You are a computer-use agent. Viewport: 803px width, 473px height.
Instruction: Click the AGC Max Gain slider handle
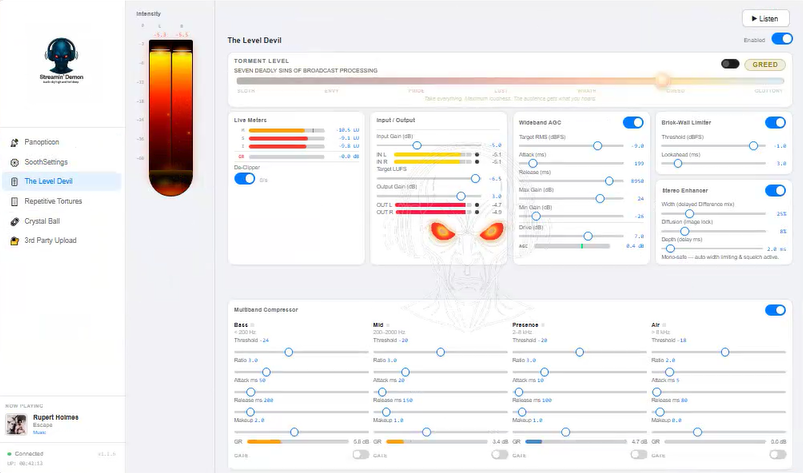pyautogui.click(x=600, y=199)
